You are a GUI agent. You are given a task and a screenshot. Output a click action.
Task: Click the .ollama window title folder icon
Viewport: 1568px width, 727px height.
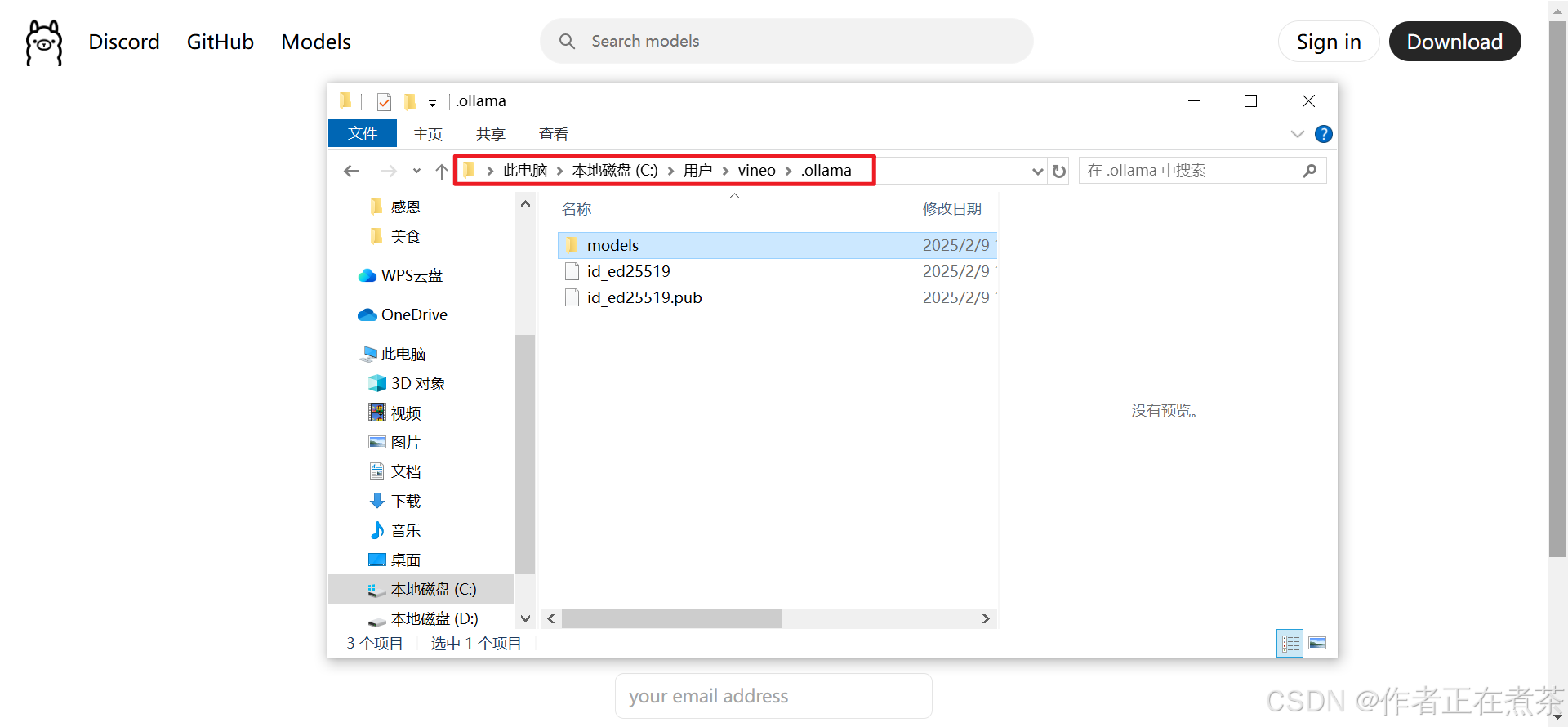click(x=345, y=100)
